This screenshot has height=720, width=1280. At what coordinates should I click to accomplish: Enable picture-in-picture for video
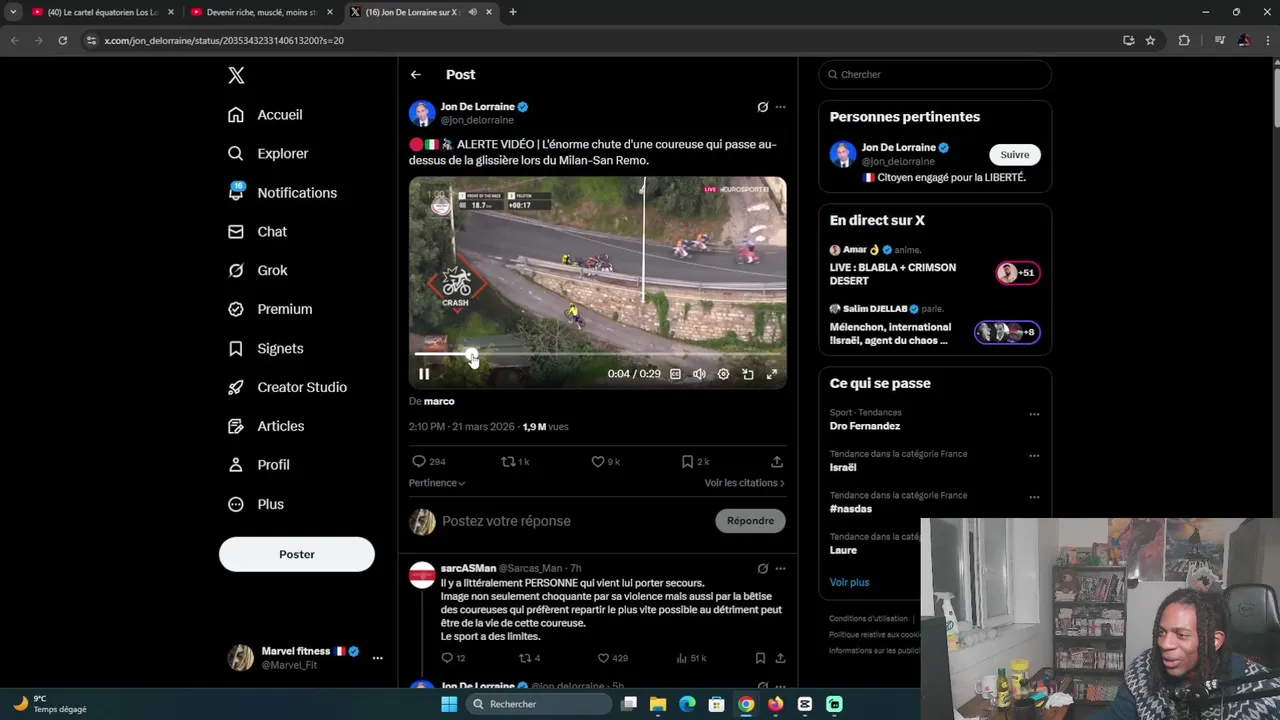point(747,374)
